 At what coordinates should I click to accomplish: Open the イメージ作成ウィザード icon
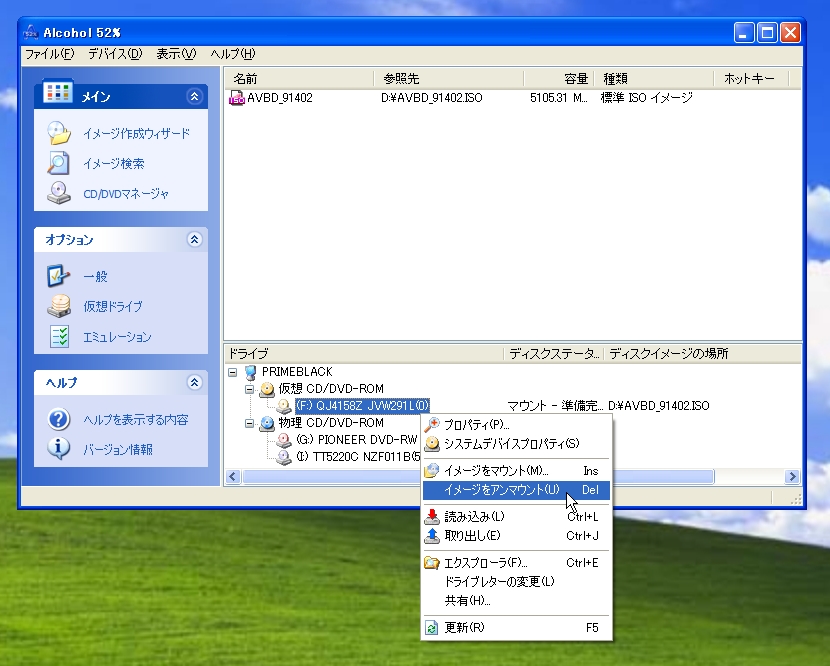click(x=59, y=133)
